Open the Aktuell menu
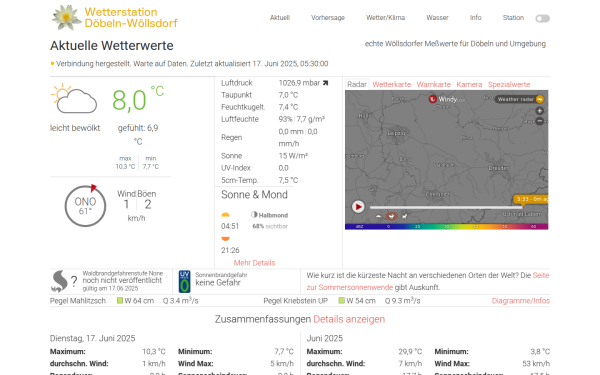 tap(280, 18)
